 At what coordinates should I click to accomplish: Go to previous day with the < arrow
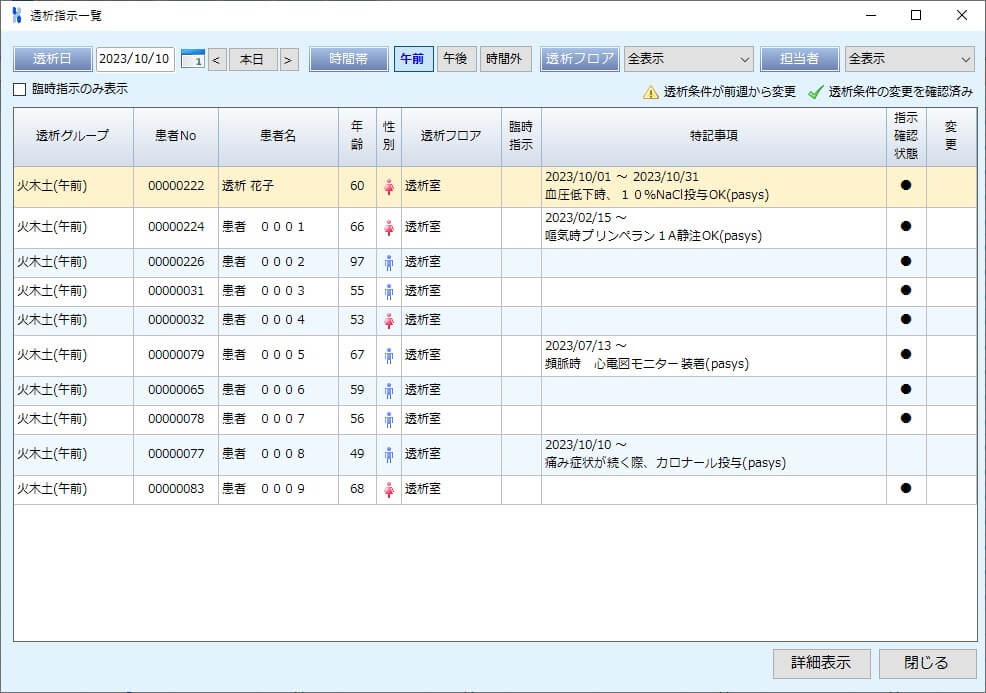point(216,59)
